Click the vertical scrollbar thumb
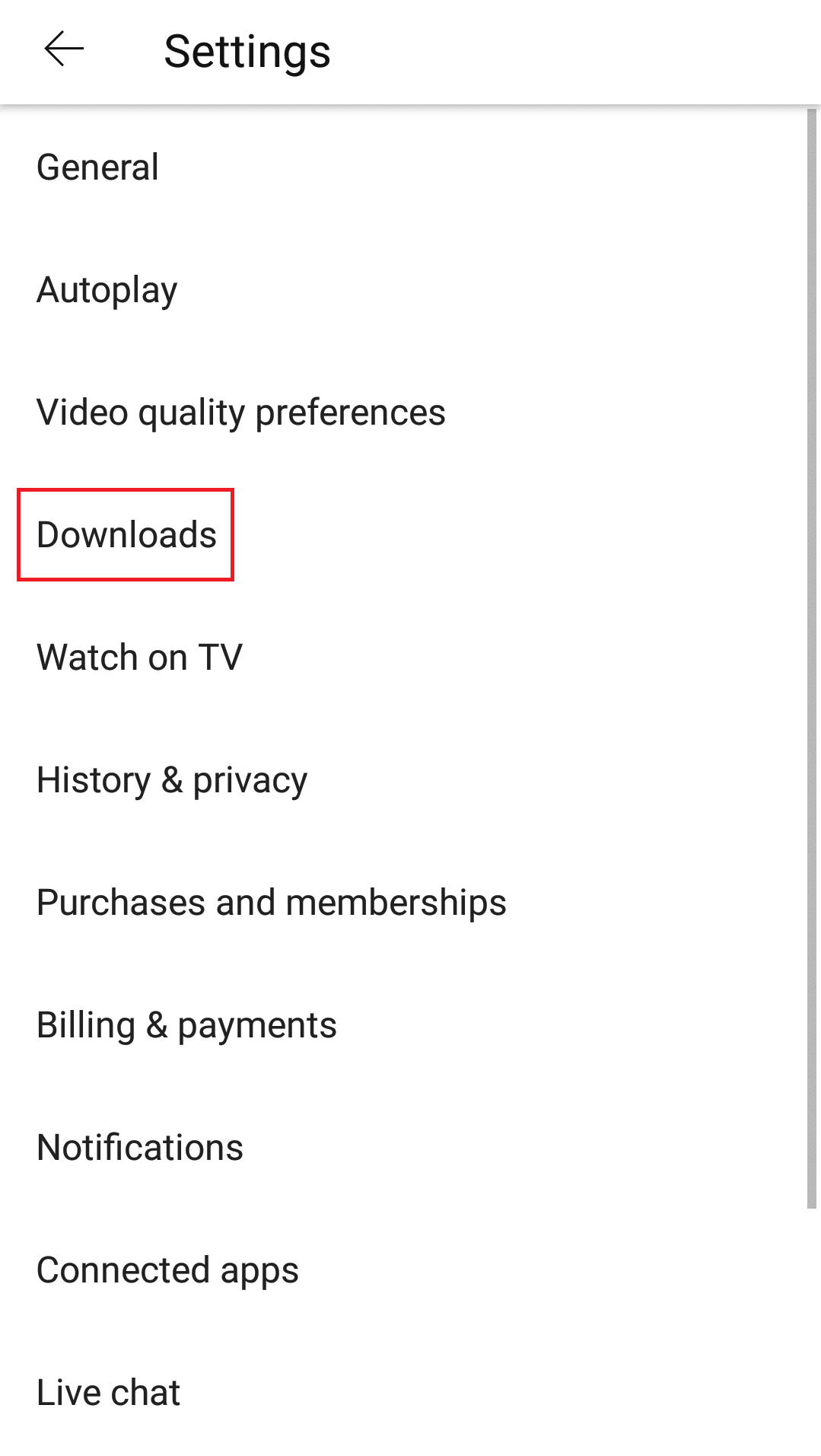The width and height of the screenshot is (821, 1456). (812, 658)
